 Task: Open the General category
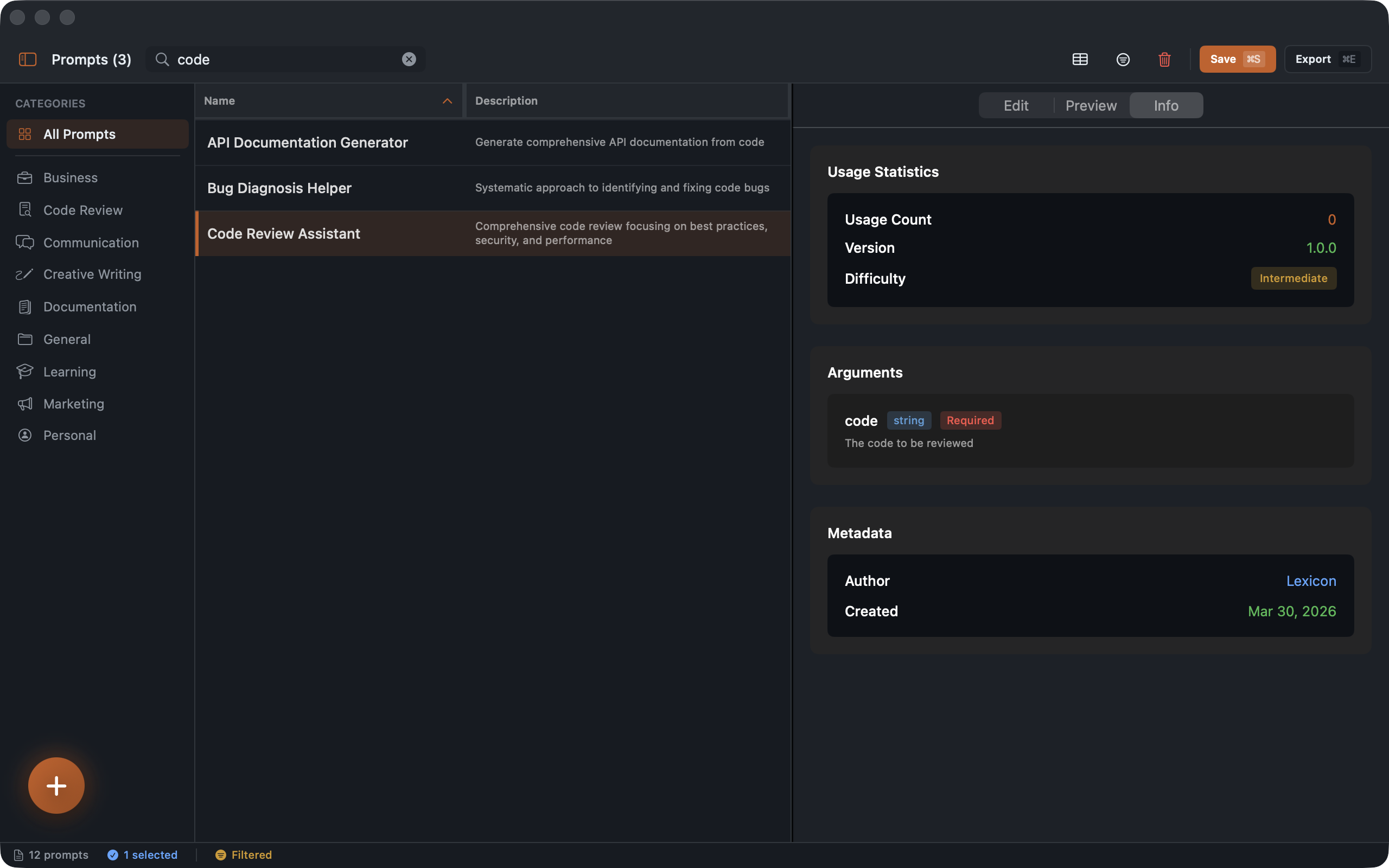point(98,339)
